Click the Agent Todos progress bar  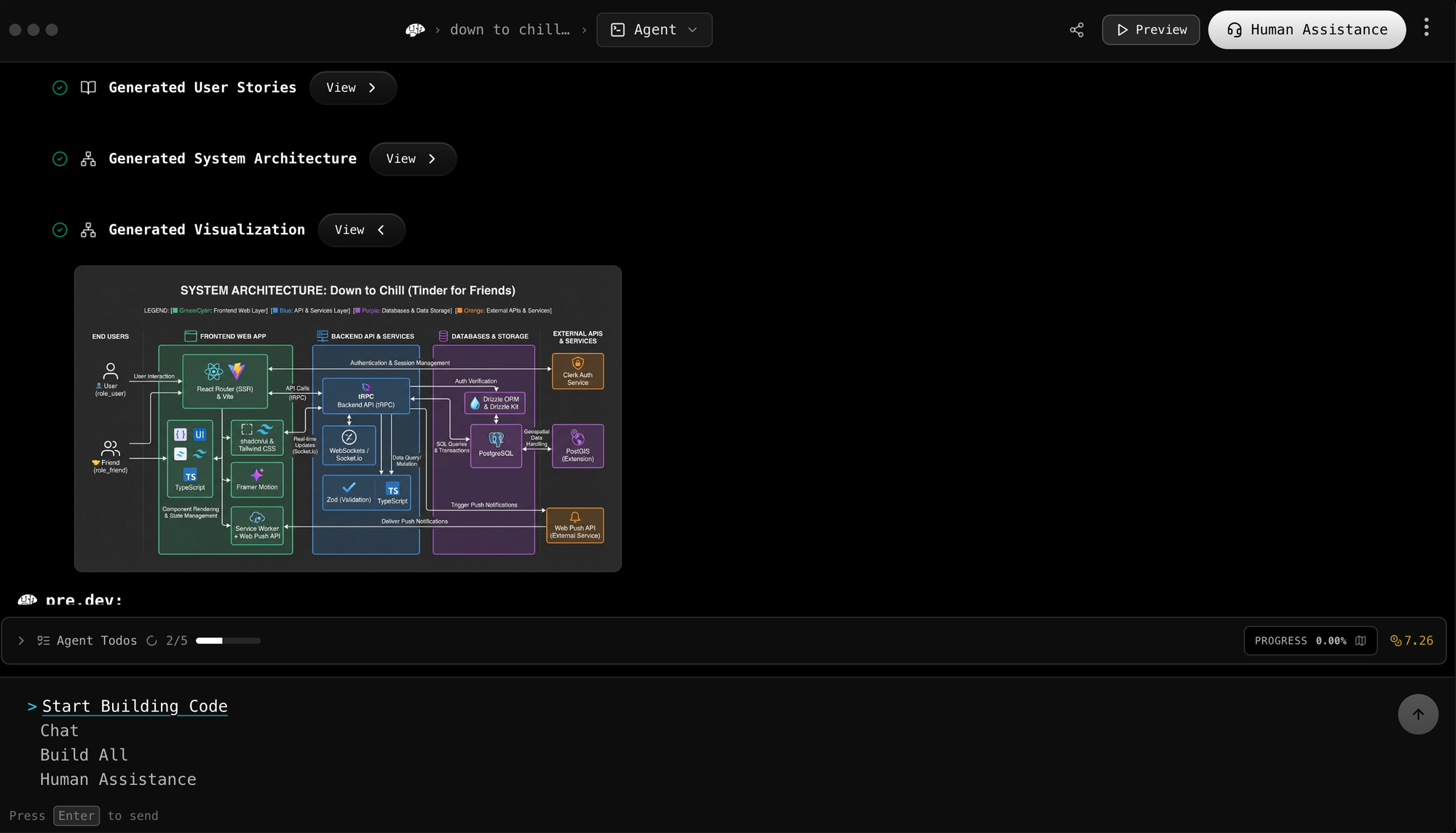point(228,641)
